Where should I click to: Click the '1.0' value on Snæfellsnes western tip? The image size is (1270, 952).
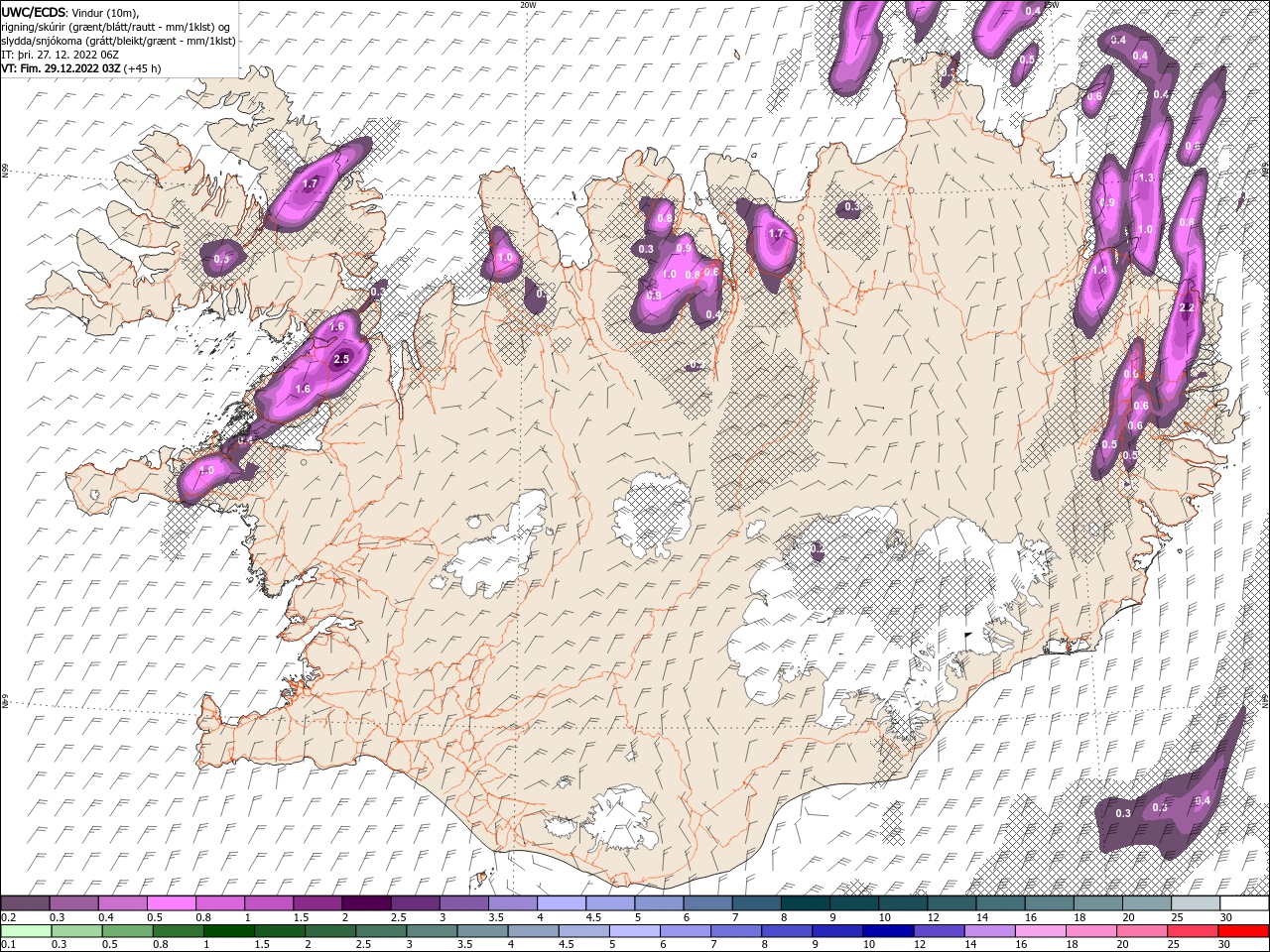click(206, 471)
